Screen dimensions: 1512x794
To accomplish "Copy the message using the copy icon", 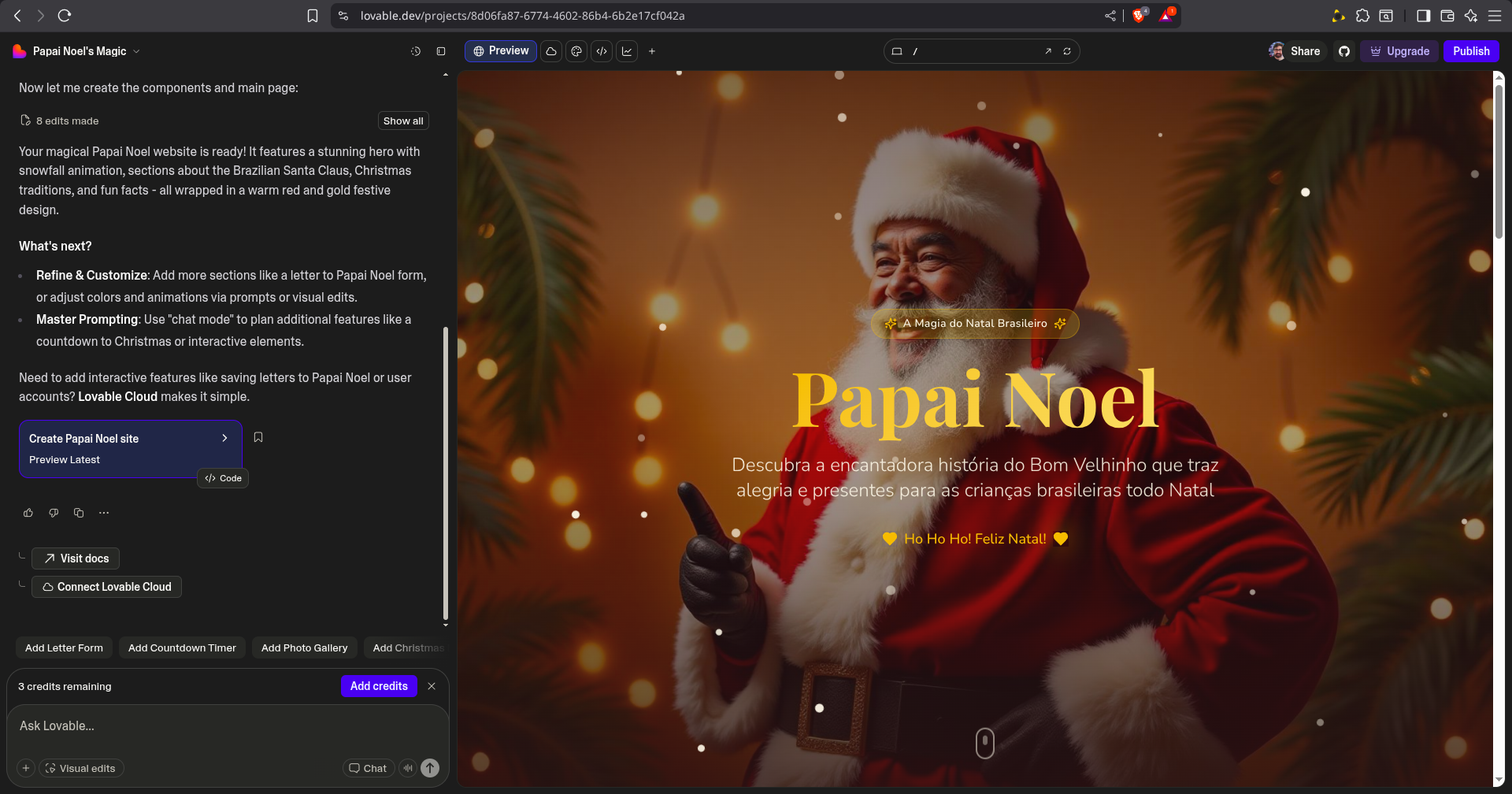I will coord(79,513).
